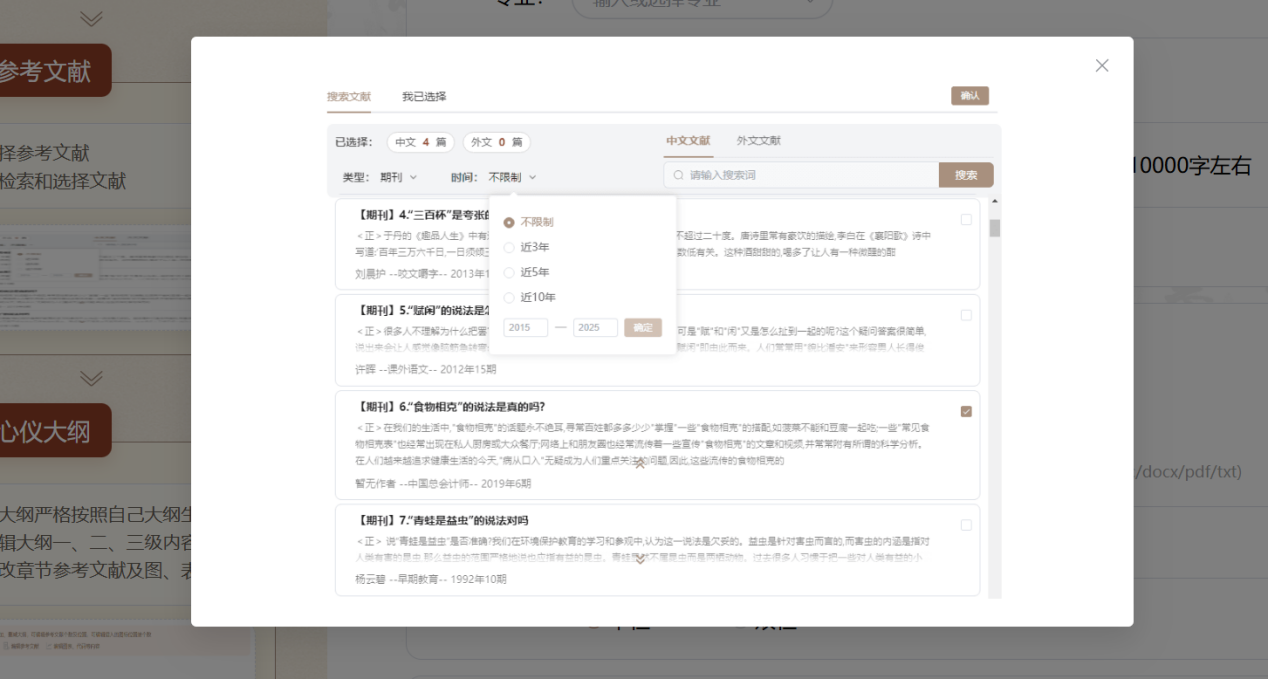Check the box for article 4 三百杯

[966, 219]
